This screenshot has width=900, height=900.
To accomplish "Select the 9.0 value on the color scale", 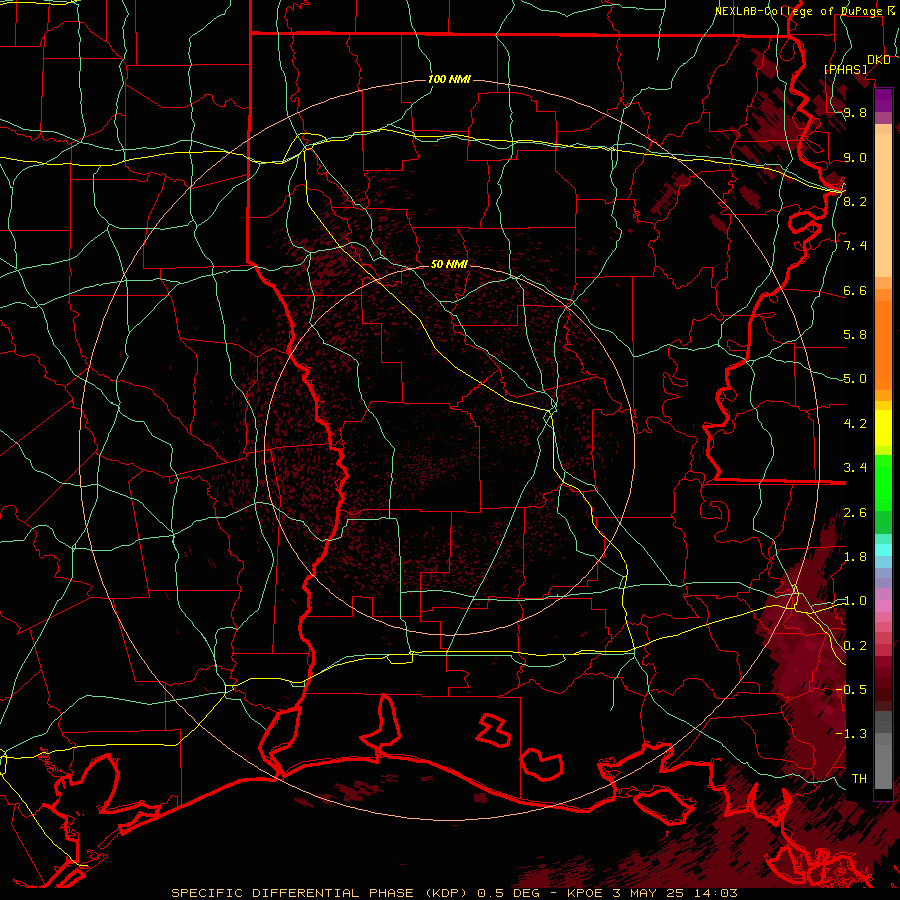I will 855,157.
